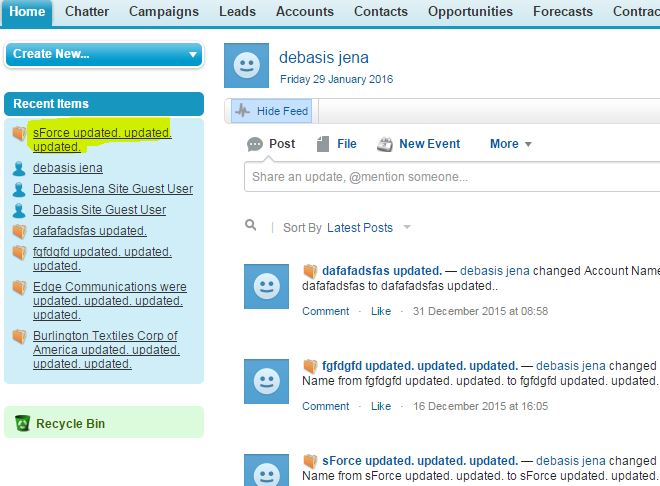This screenshot has width=660, height=486.
Task: Open the Campaigns tab
Action: [164, 12]
